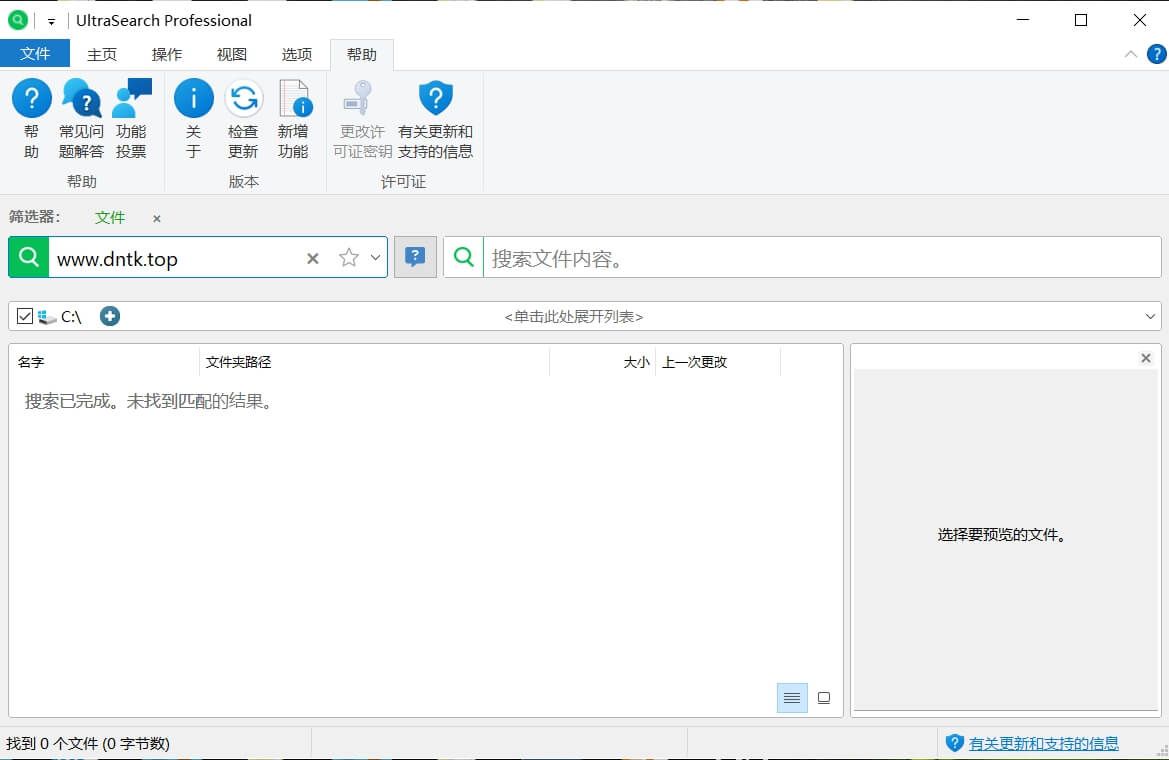Close the preview pane
1169x760 pixels.
click(x=1146, y=358)
